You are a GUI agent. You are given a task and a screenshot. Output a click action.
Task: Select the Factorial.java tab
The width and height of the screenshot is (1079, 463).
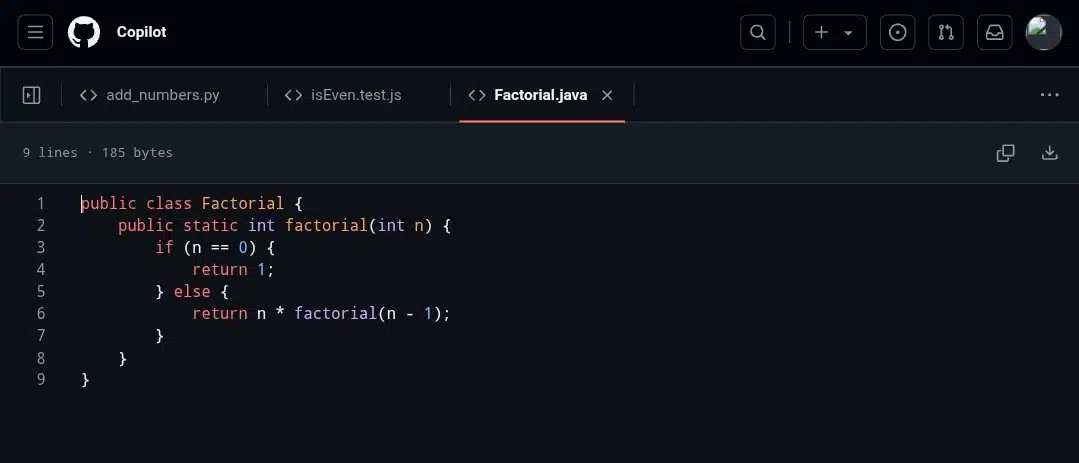click(540, 95)
